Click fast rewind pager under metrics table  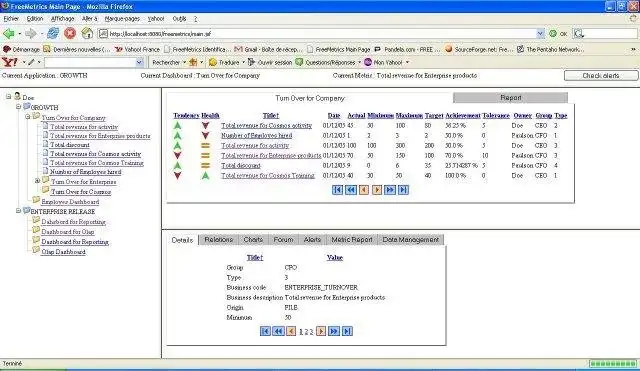point(351,190)
